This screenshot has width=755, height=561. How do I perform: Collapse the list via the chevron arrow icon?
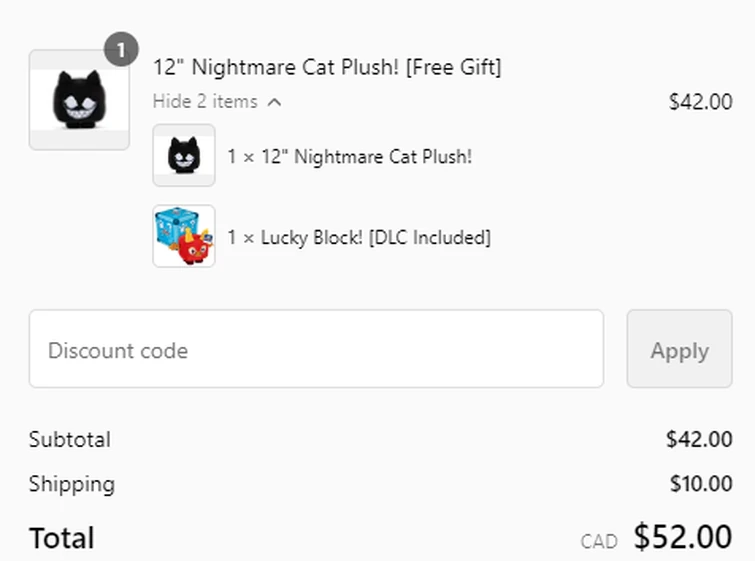tap(275, 101)
